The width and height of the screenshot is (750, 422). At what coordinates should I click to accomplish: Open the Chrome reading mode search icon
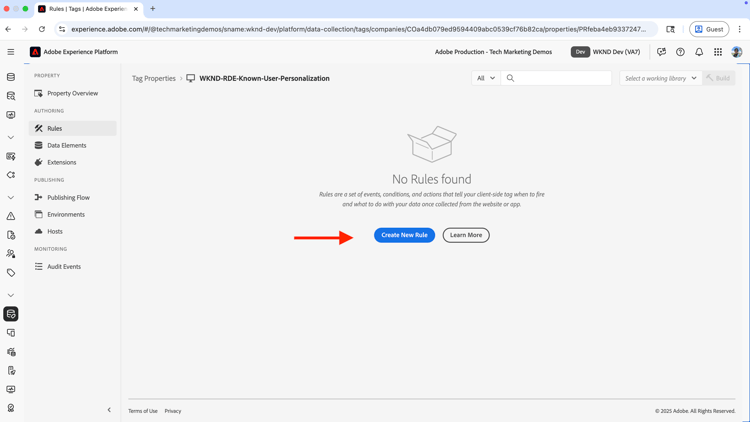(x=671, y=29)
